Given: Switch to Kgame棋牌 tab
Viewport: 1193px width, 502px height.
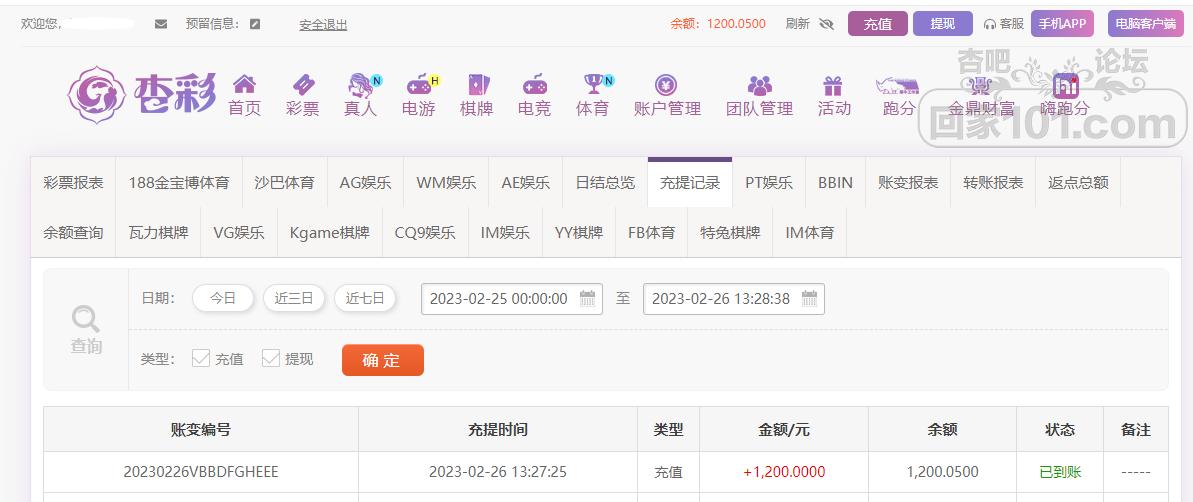Looking at the screenshot, I should coord(329,233).
